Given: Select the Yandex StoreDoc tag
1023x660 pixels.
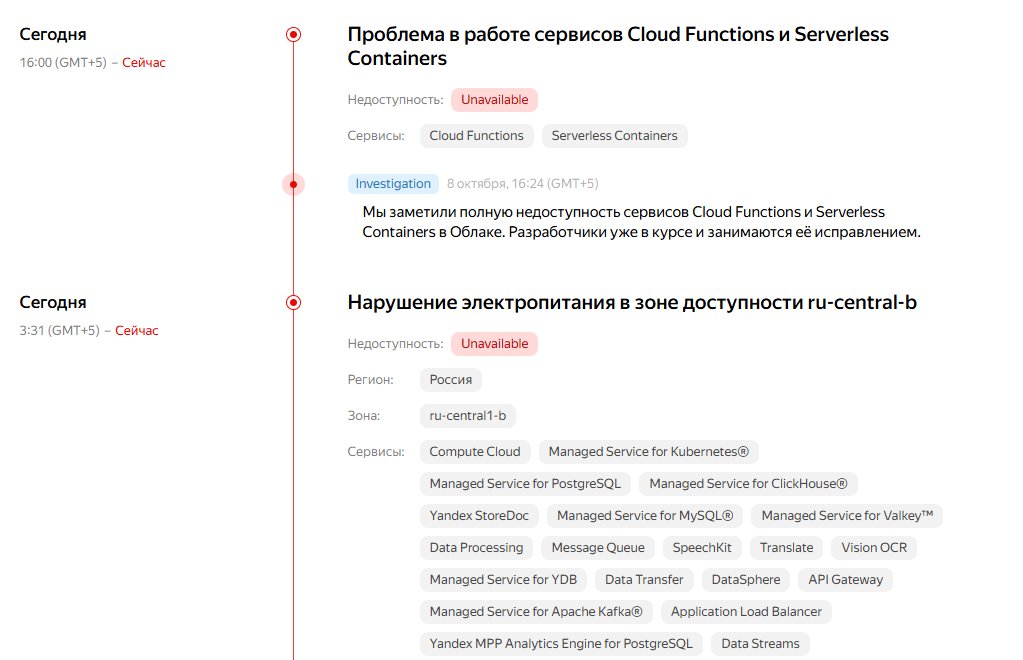Looking at the screenshot, I should pos(479,515).
